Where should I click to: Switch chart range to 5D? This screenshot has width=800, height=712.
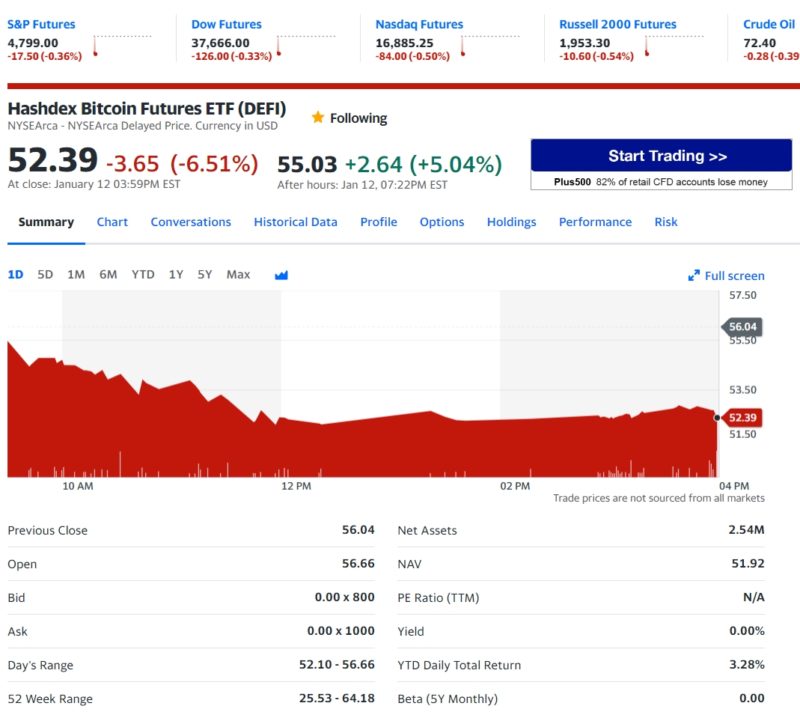tap(45, 274)
